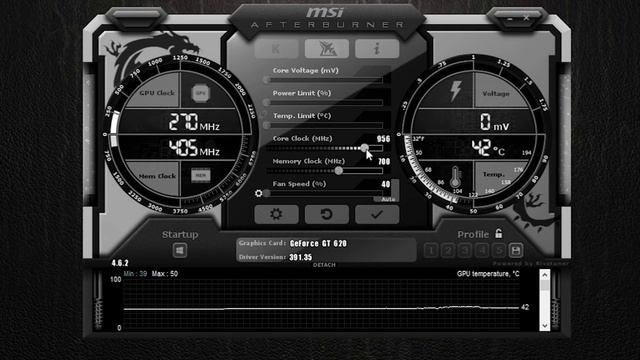Click the GPU chip icon in gauge
The width and height of the screenshot is (640, 360).
pos(200,93)
